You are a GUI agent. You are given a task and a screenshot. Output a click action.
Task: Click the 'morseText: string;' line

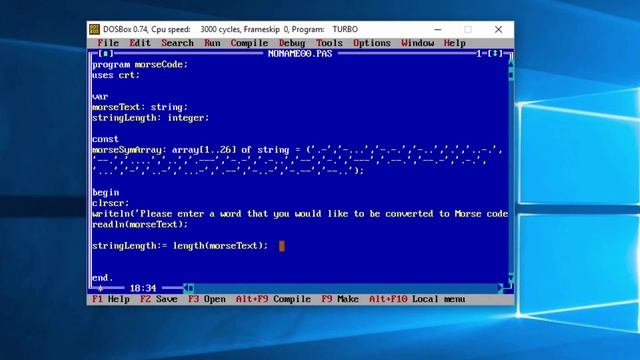click(140, 107)
